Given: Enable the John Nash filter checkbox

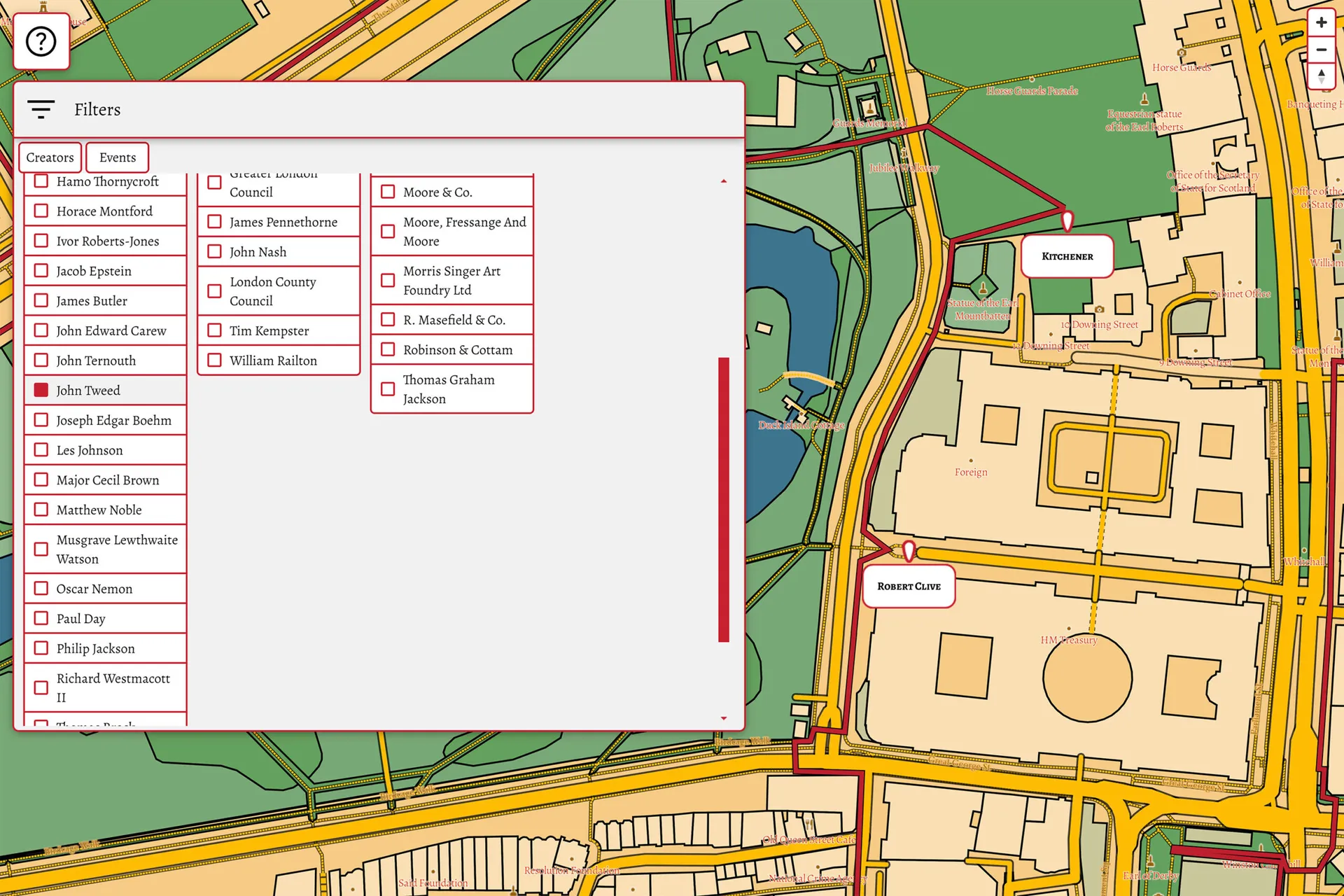Looking at the screenshot, I should pos(215,251).
